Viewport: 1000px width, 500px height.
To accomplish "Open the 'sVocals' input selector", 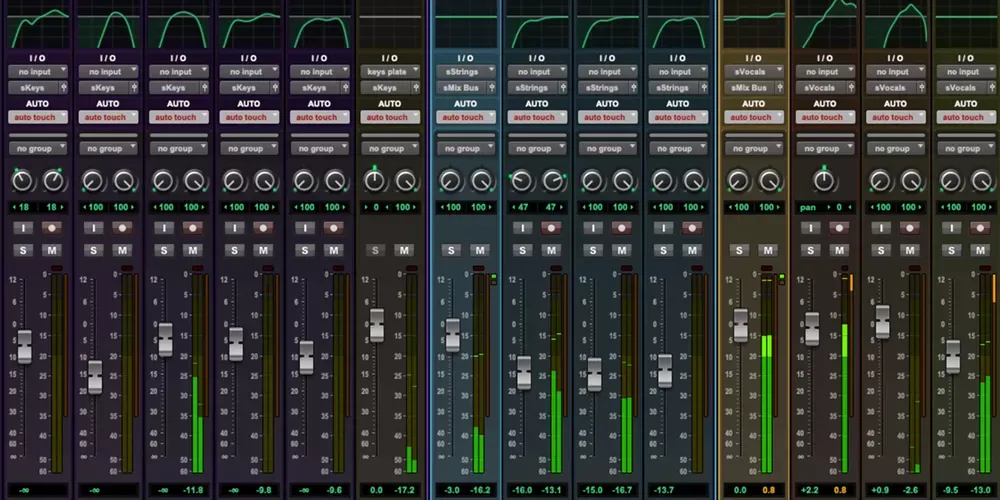I will coord(754,71).
